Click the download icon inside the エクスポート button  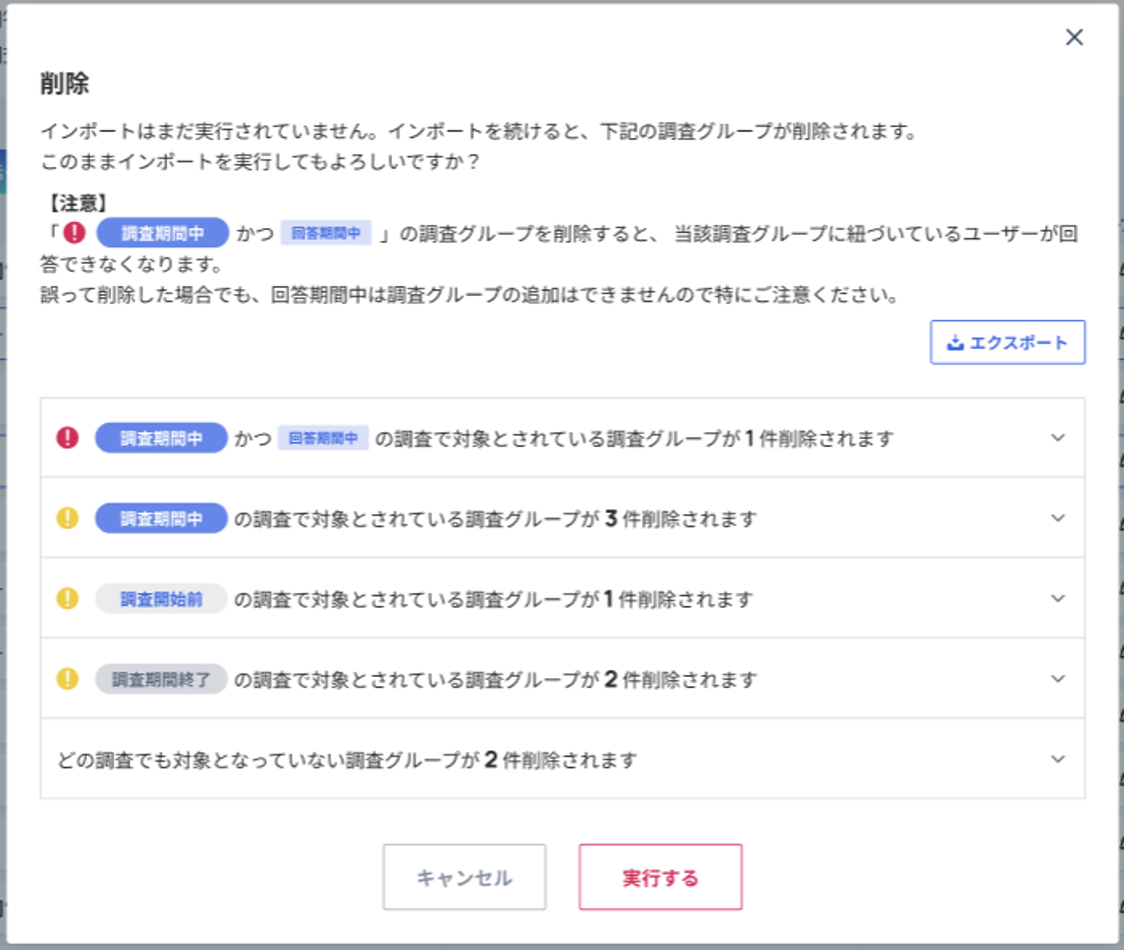coord(955,343)
